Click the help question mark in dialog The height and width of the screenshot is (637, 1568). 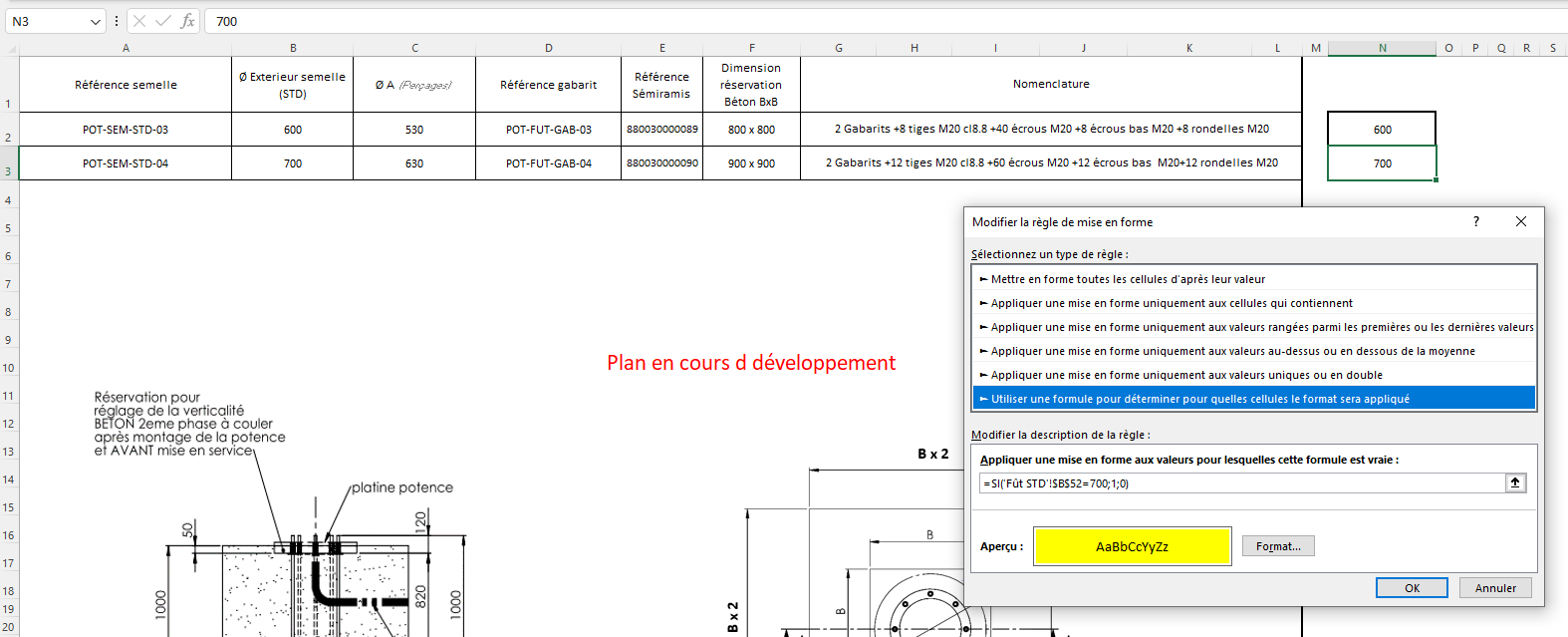click(x=1476, y=221)
